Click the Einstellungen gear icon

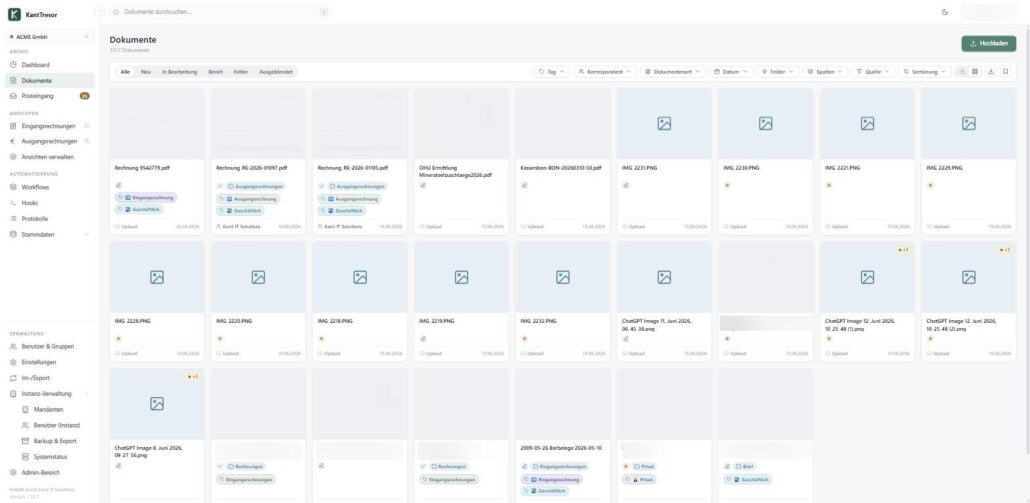click(x=13, y=362)
